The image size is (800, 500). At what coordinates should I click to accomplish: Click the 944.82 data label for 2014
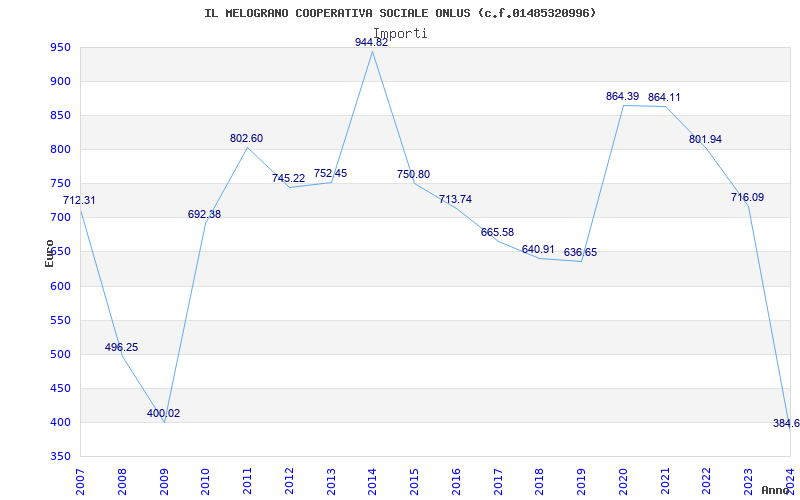pos(371,42)
